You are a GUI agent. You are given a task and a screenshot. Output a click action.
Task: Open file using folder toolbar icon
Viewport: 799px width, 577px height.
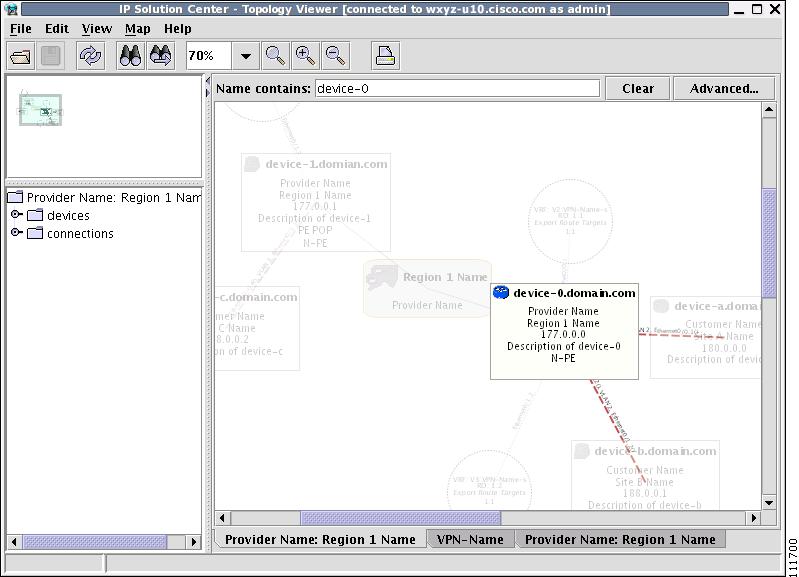(x=21, y=56)
